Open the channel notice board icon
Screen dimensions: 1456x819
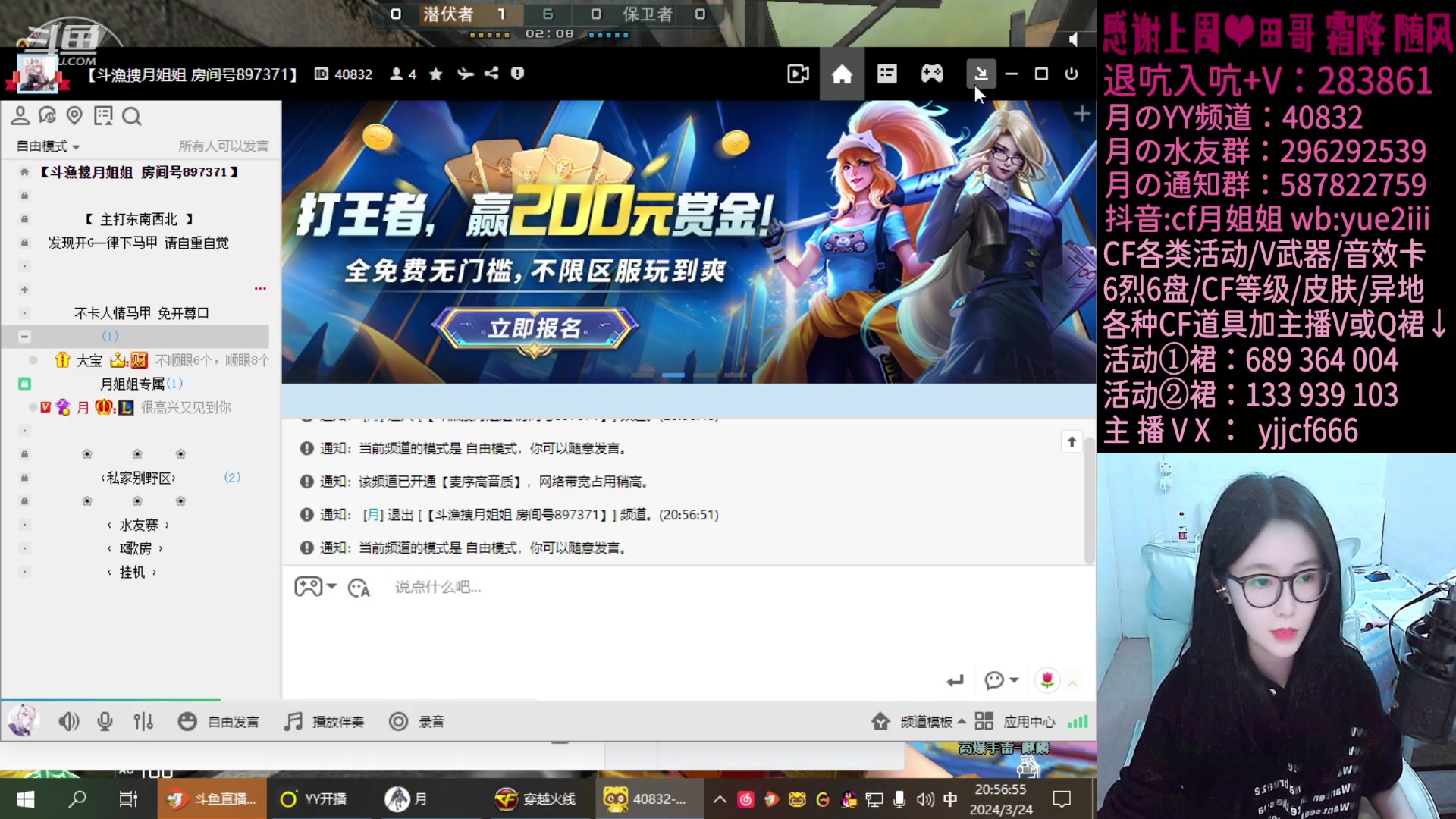[103, 116]
